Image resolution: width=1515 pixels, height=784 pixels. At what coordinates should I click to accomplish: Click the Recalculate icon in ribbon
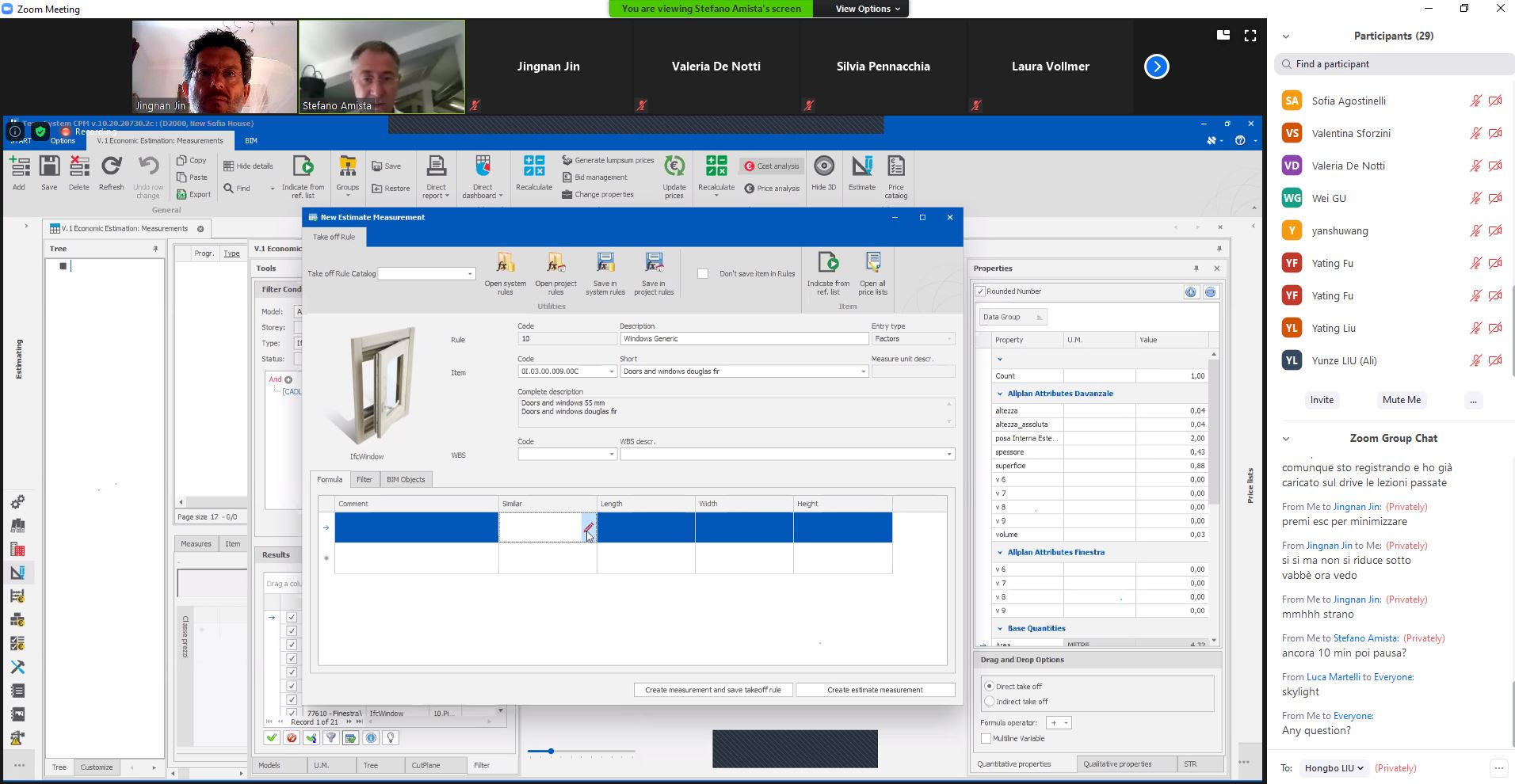[x=533, y=167]
